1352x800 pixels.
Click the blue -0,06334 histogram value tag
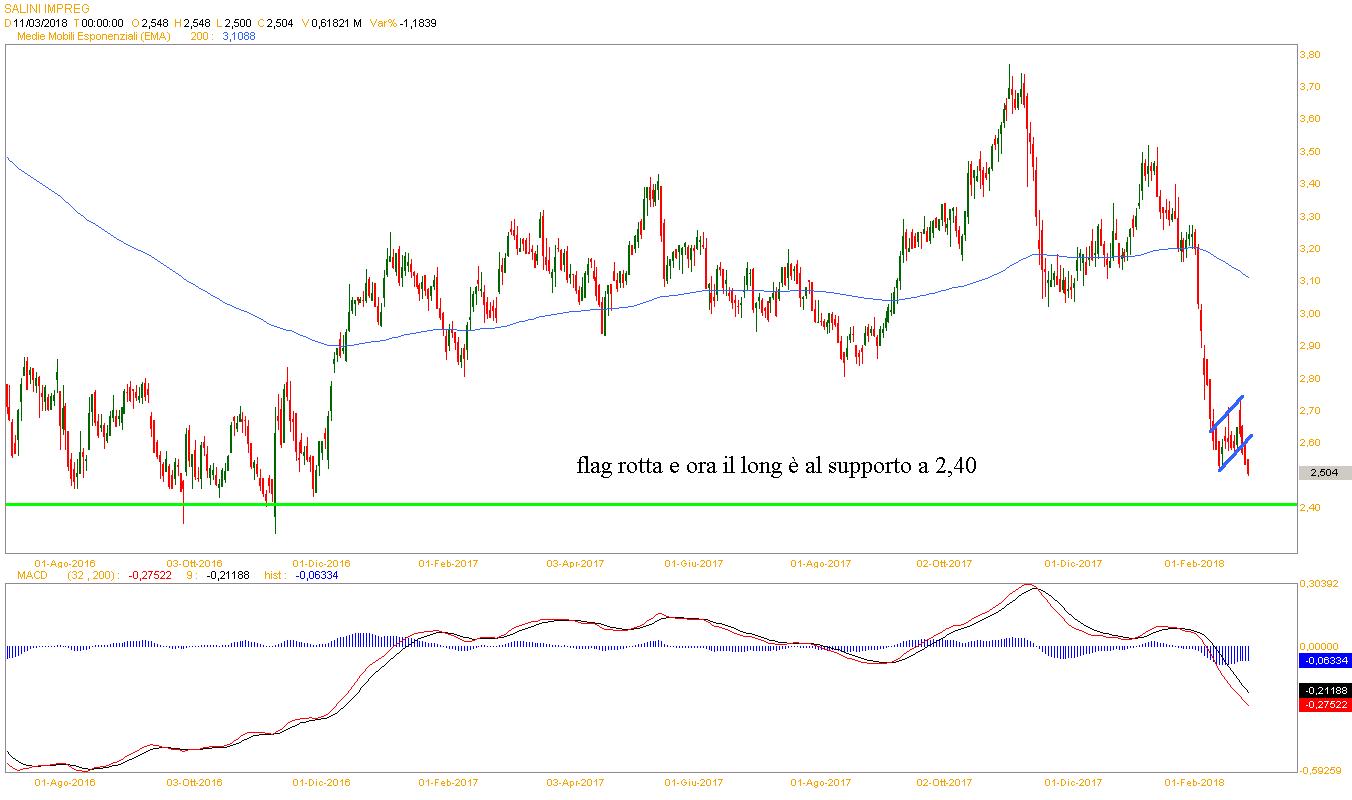[1323, 661]
